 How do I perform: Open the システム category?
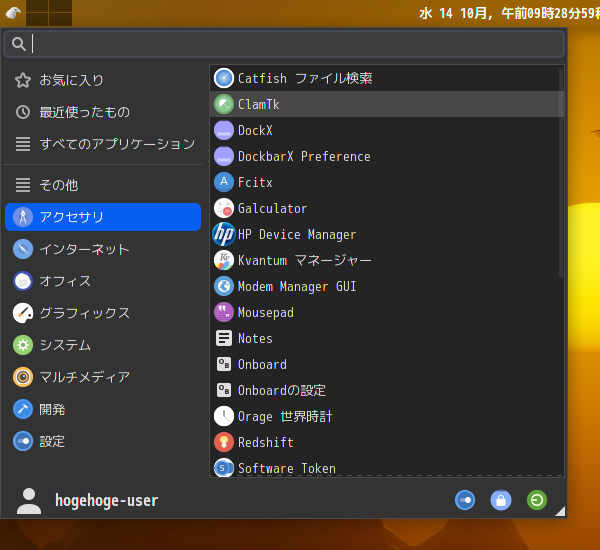point(103,345)
